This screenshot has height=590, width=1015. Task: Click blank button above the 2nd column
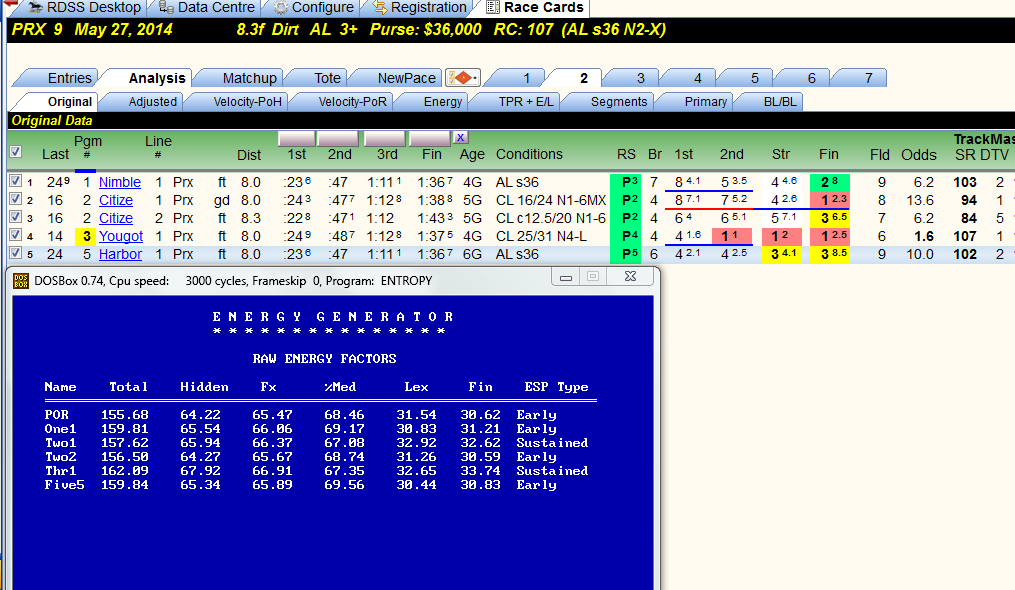pos(339,138)
